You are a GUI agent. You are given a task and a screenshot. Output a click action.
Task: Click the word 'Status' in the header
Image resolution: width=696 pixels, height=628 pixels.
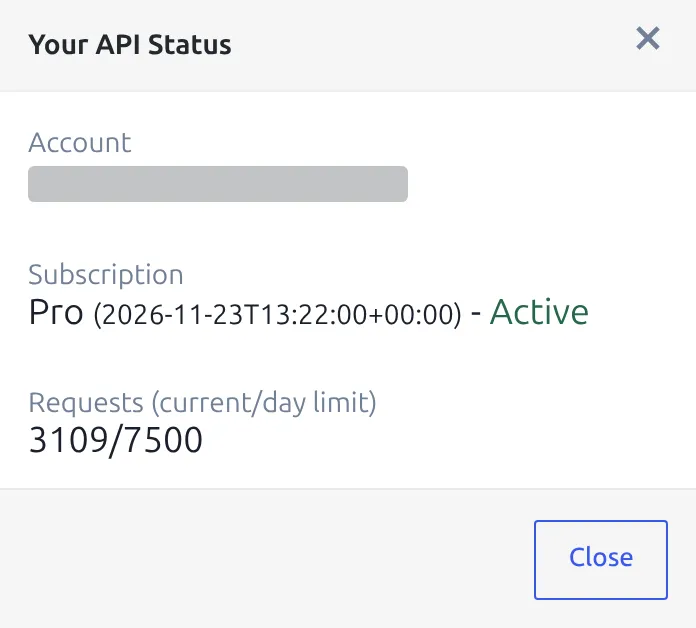pyautogui.click(x=190, y=45)
